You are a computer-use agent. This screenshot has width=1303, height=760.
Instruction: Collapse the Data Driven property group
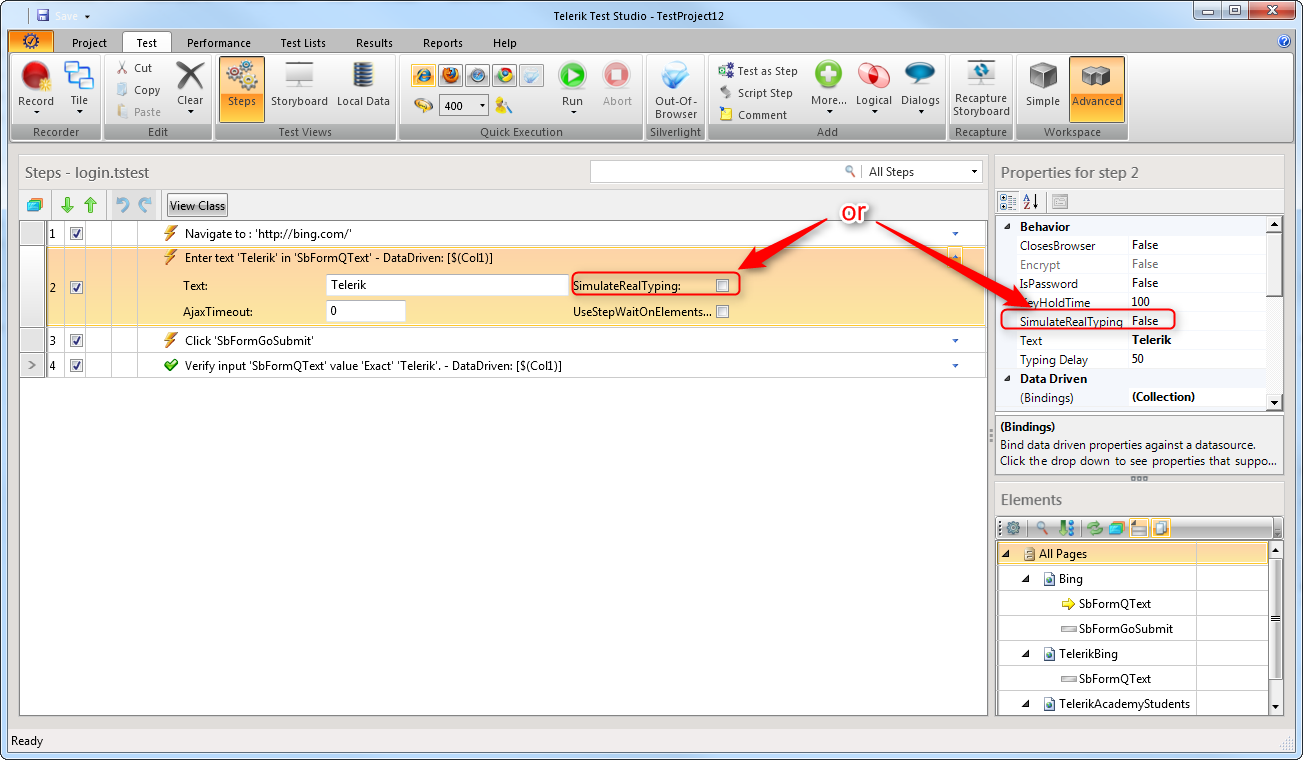pyautogui.click(x=1006, y=379)
